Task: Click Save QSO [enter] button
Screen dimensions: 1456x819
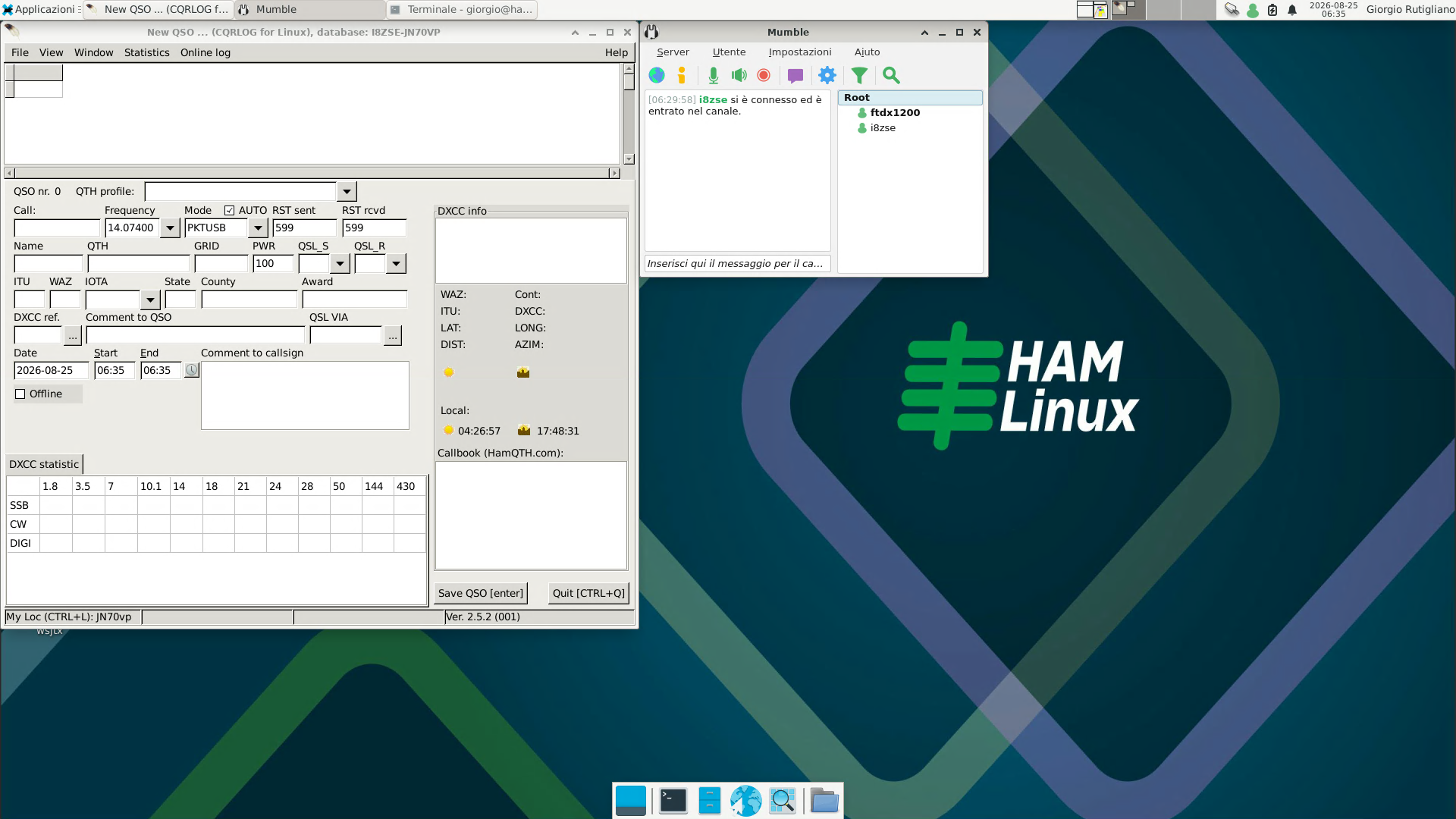Action: (481, 593)
